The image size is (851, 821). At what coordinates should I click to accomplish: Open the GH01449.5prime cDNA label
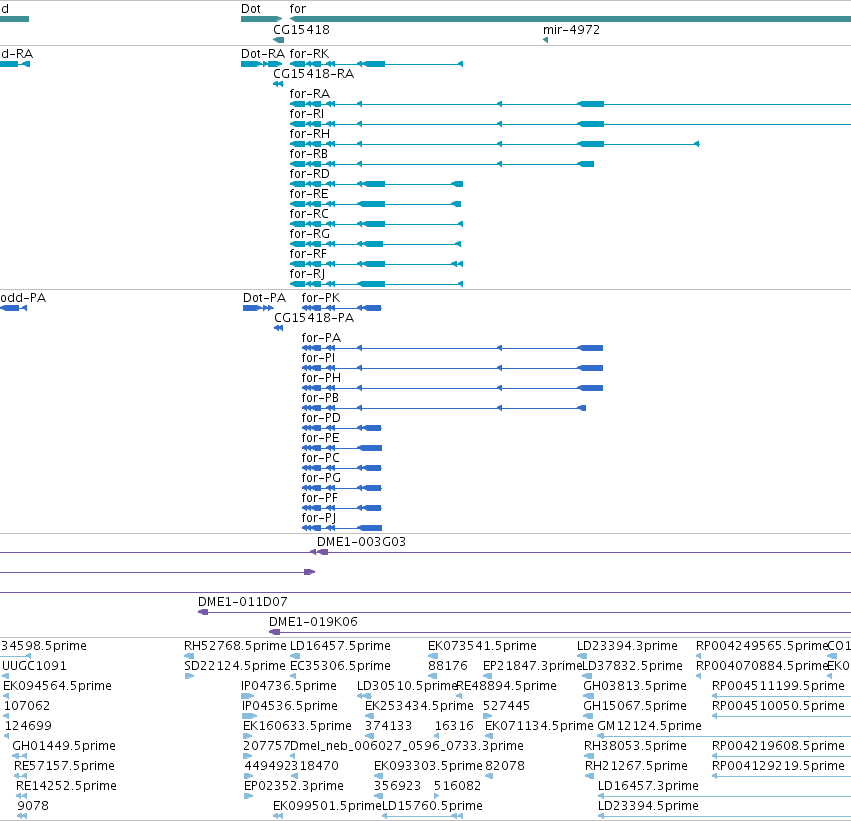(x=64, y=746)
